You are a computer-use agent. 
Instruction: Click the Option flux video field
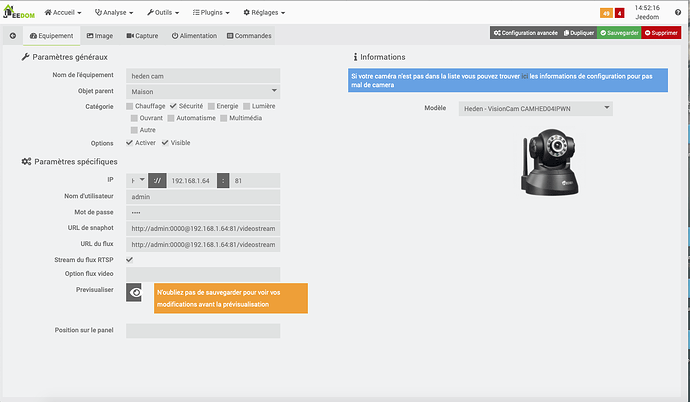203,274
